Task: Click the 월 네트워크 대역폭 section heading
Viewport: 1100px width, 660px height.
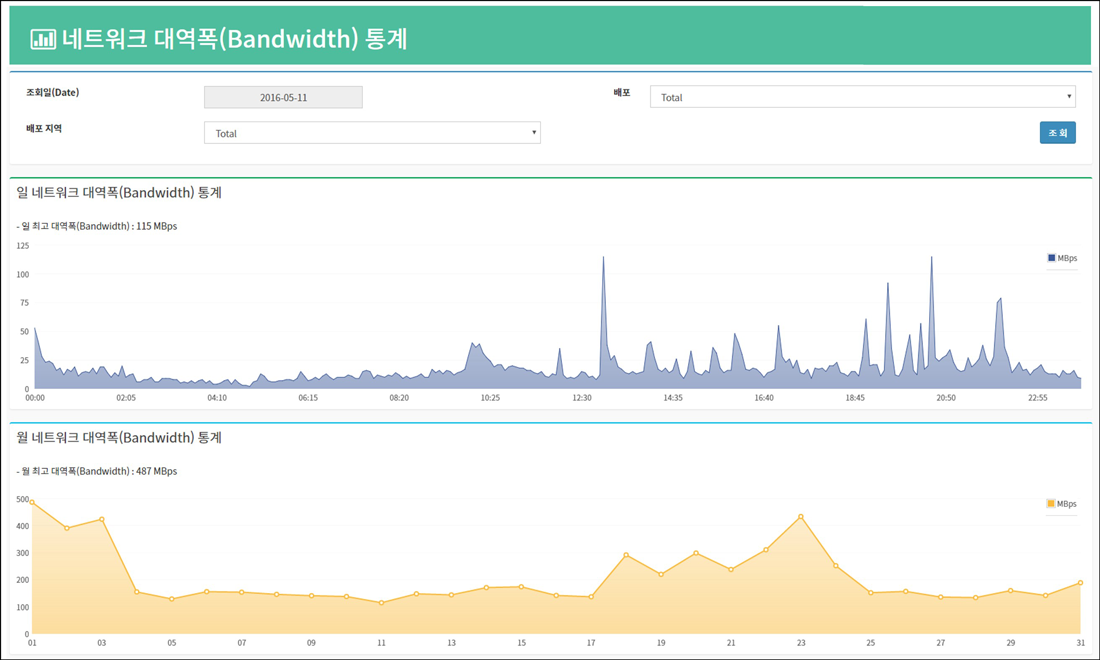Action: pos(119,437)
